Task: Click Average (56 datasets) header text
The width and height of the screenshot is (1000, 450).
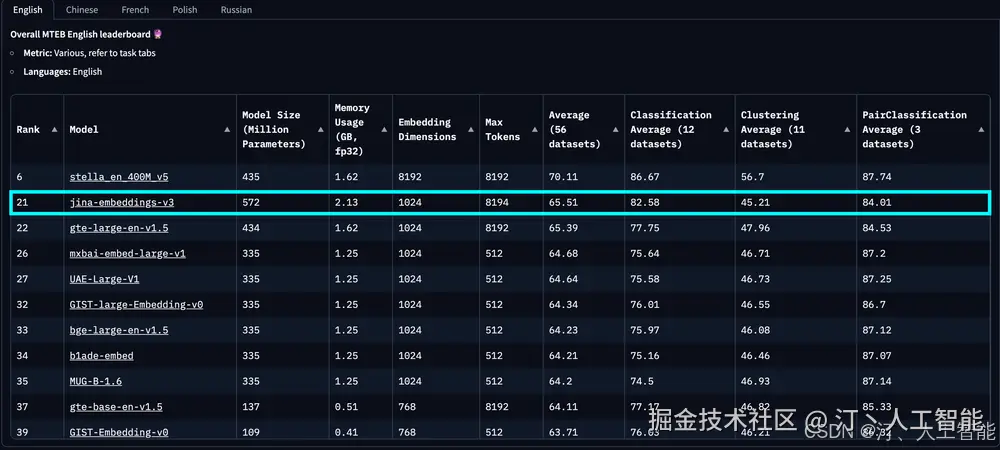Action: coord(575,129)
